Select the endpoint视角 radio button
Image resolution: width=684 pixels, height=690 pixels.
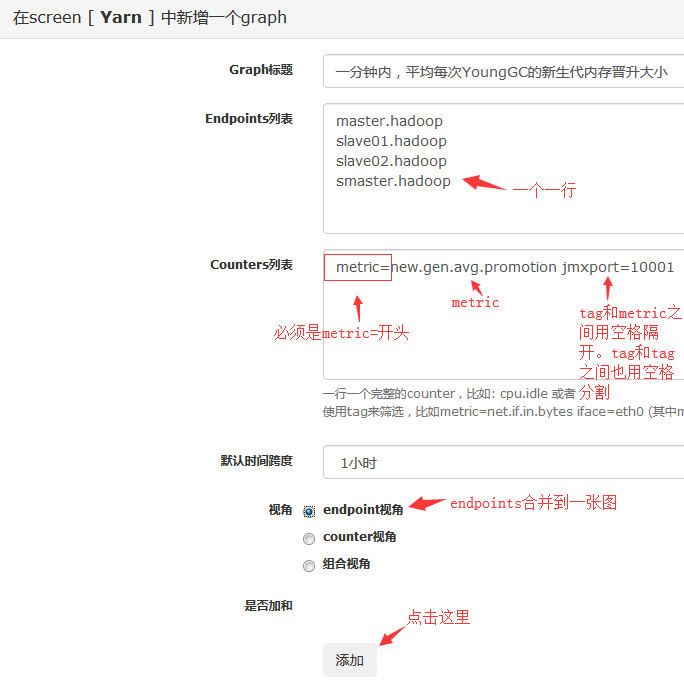(309, 511)
